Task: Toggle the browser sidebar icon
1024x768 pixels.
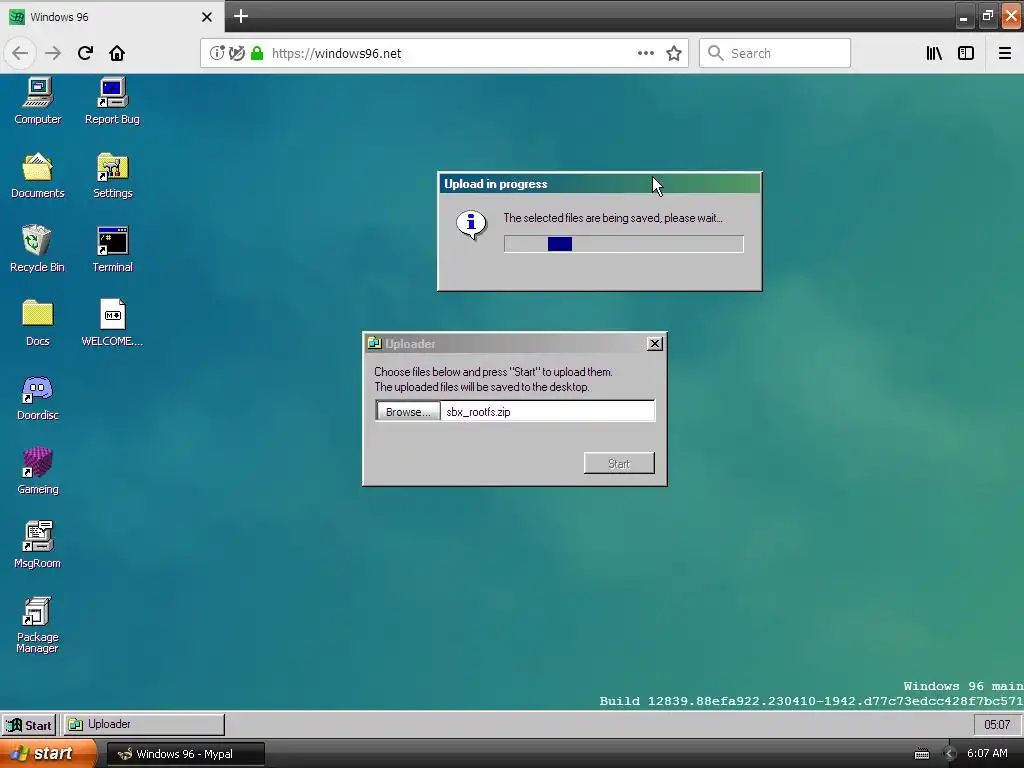Action: pos(966,53)
